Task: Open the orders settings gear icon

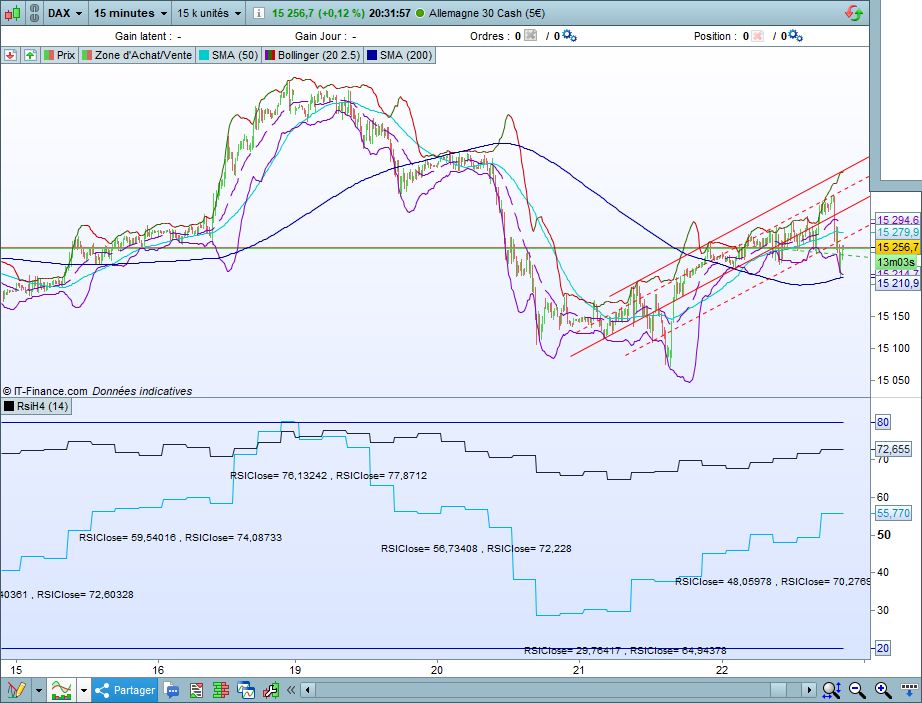Action: (x=569, y=36)
